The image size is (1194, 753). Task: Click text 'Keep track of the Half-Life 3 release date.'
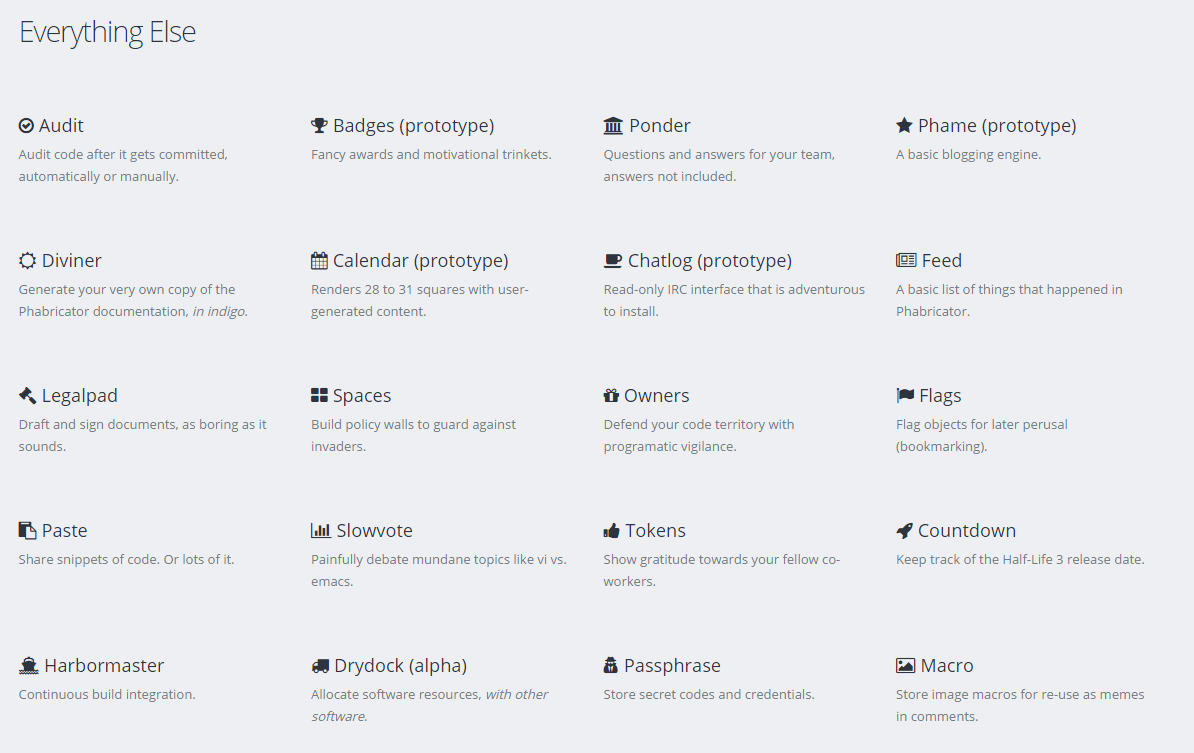[x=1020, y=559]
